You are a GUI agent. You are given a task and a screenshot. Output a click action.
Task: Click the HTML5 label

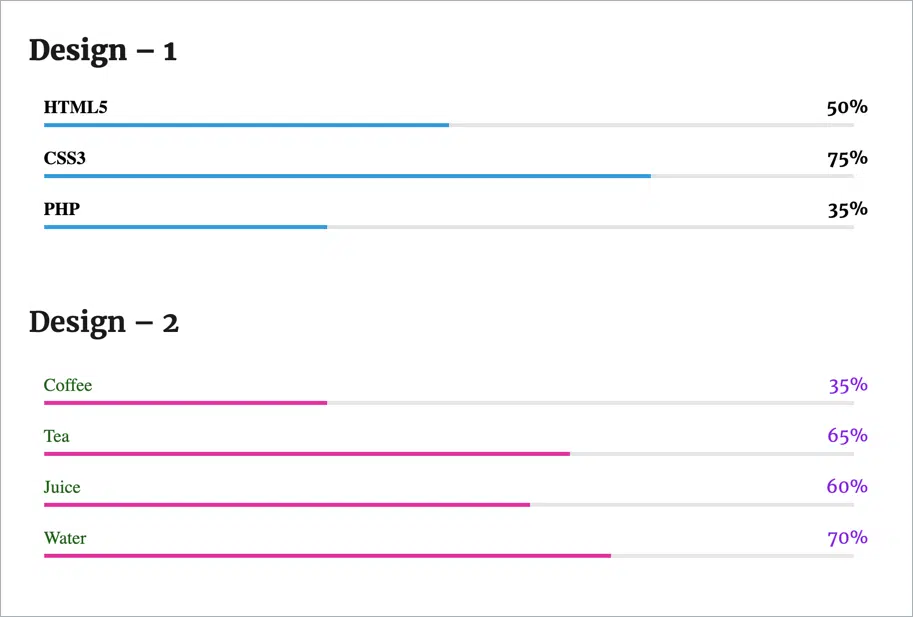(76, 107)
